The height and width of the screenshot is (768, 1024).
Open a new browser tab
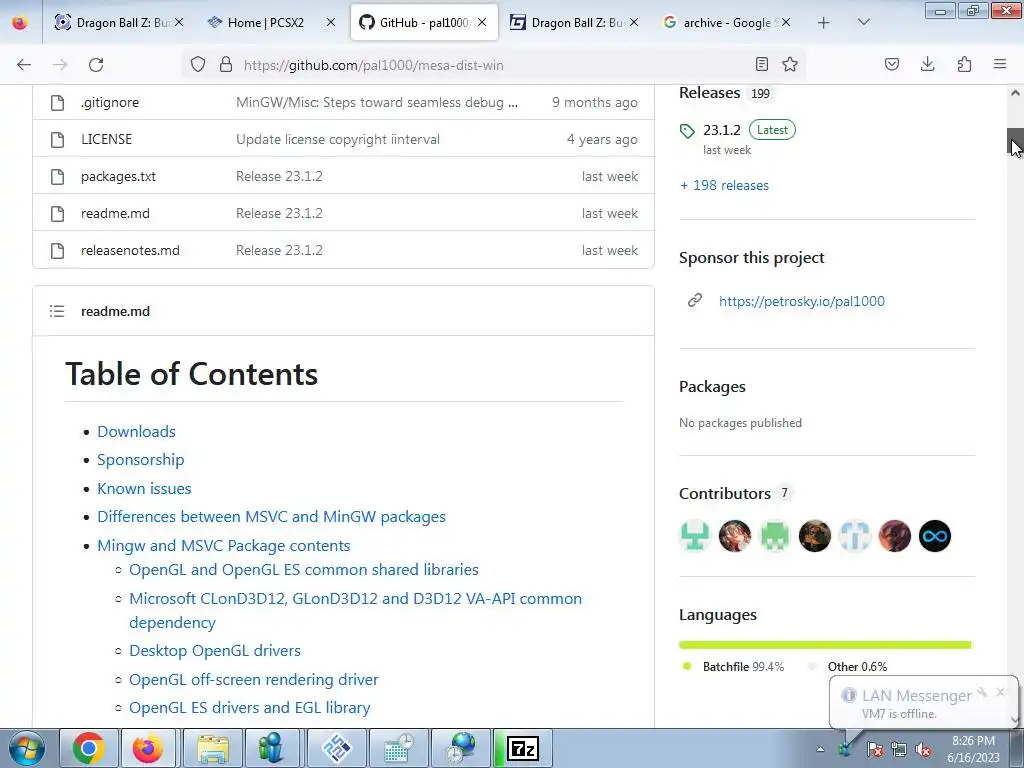[824, 23]
